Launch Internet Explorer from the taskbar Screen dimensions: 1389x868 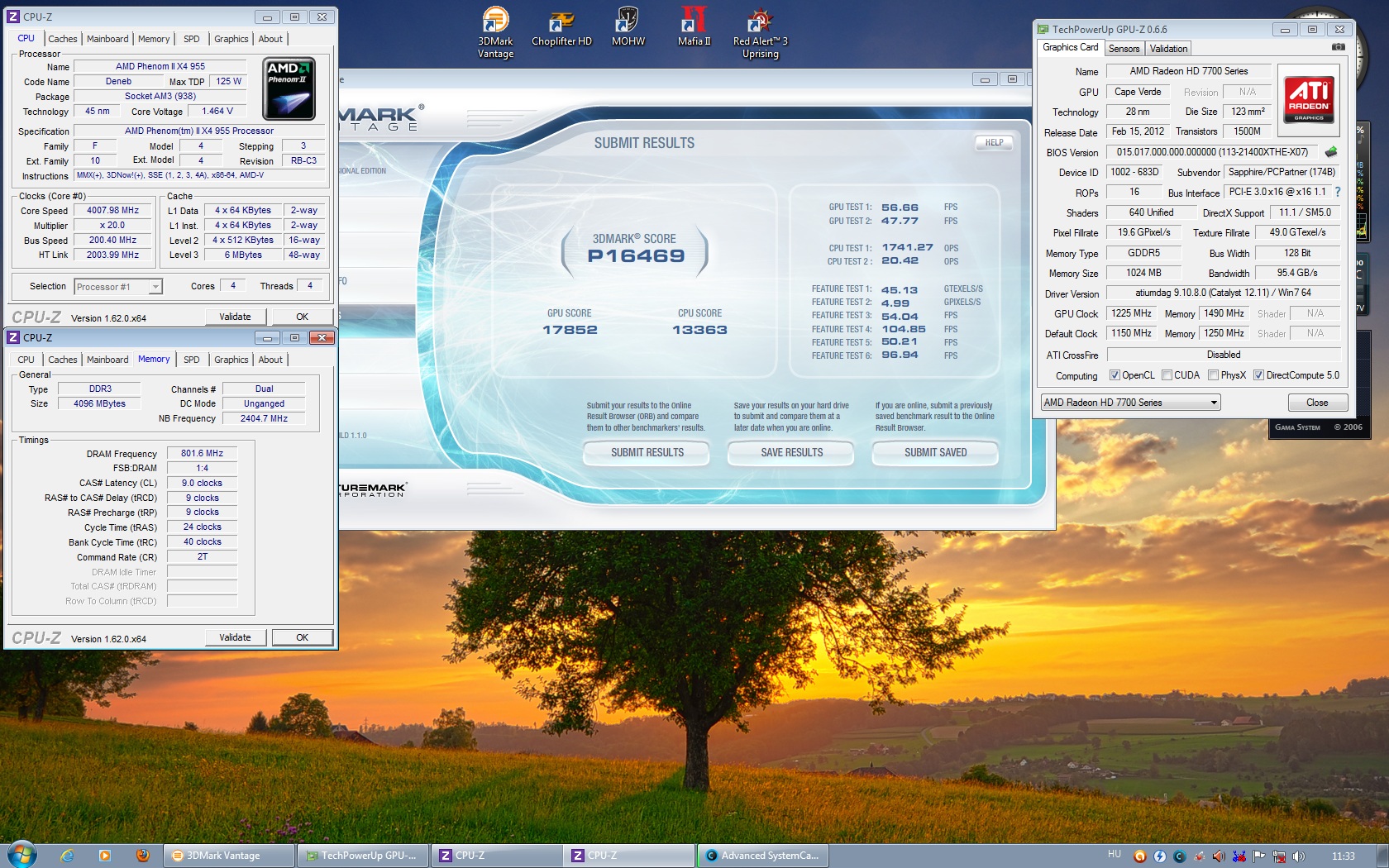point(67,856)
